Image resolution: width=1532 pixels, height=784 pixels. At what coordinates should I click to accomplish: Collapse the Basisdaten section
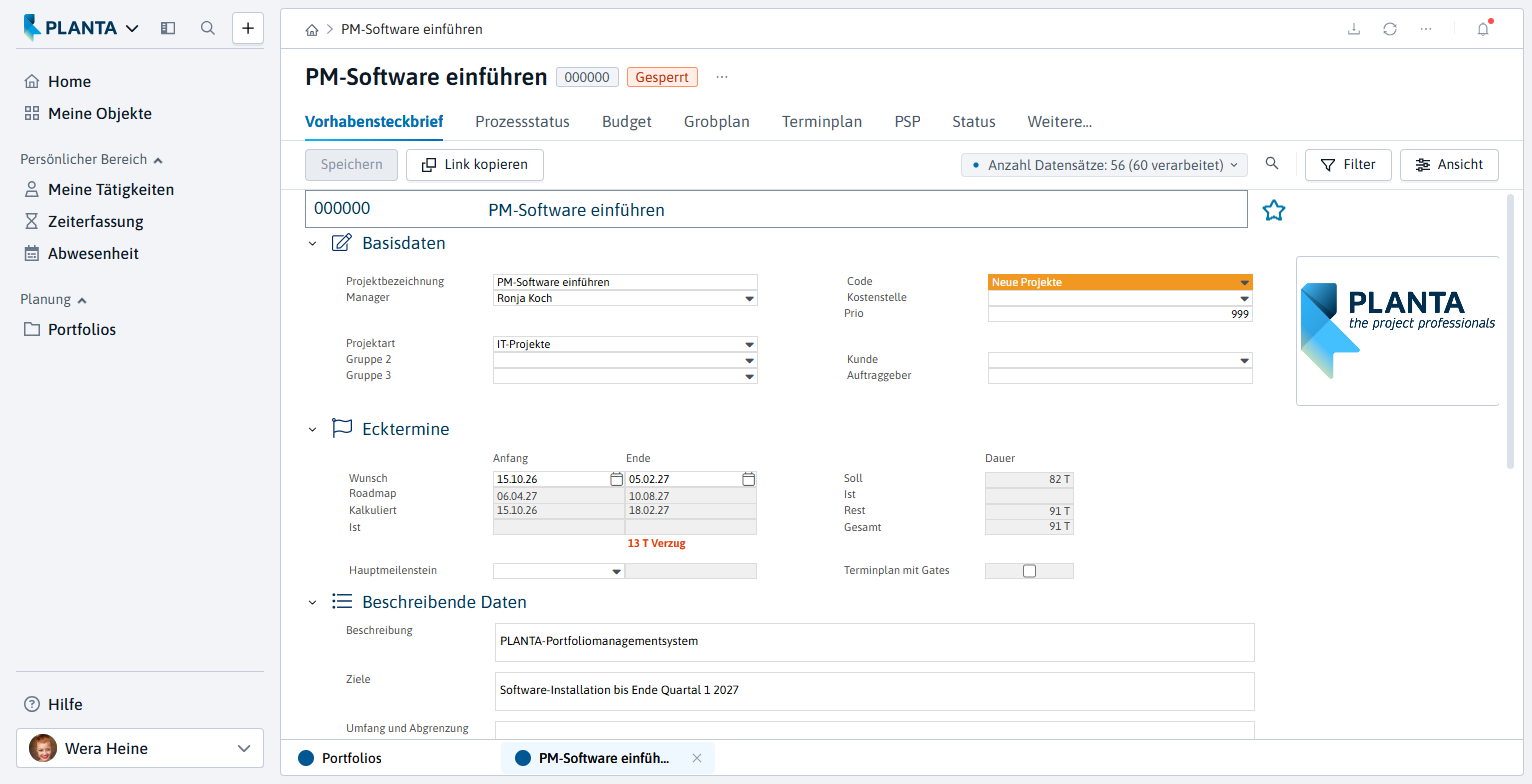pyautogui.click(x=312, y=243)
